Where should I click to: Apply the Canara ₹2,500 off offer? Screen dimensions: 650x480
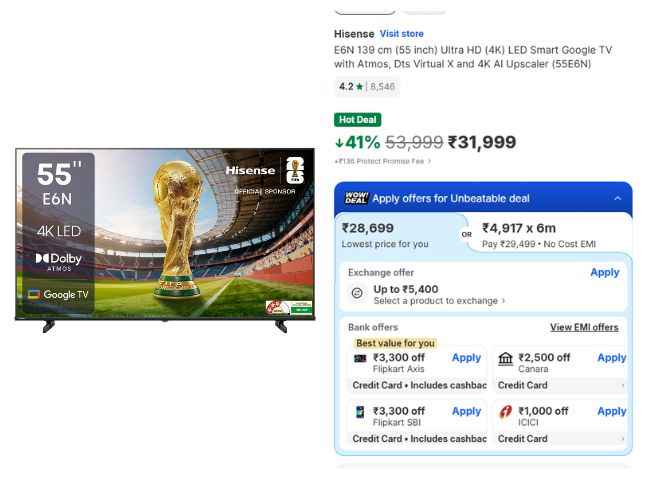point(611,358)
